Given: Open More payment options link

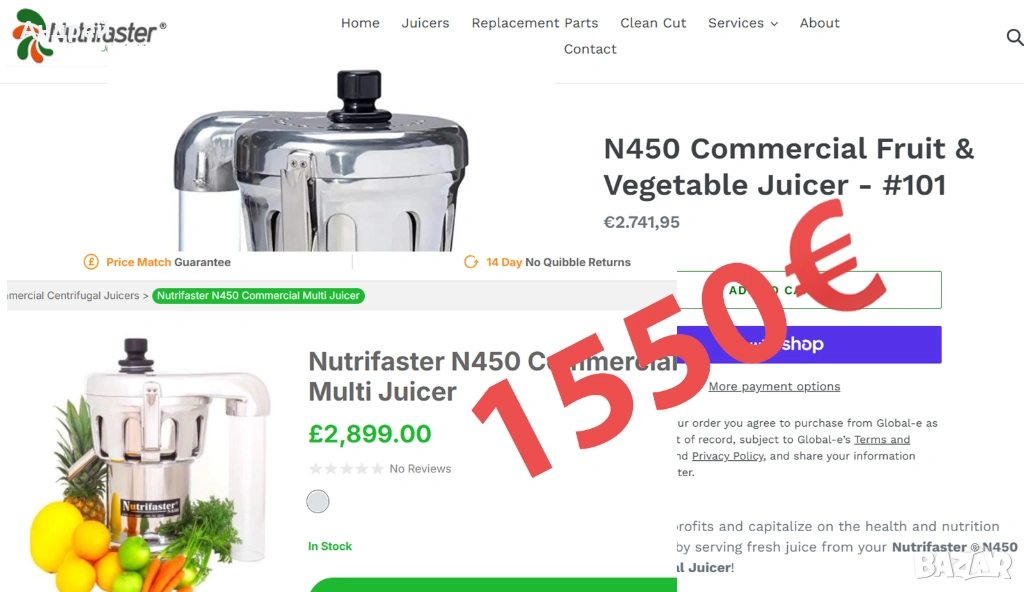Looking at the screenshot, I should (x=775, y=386).
